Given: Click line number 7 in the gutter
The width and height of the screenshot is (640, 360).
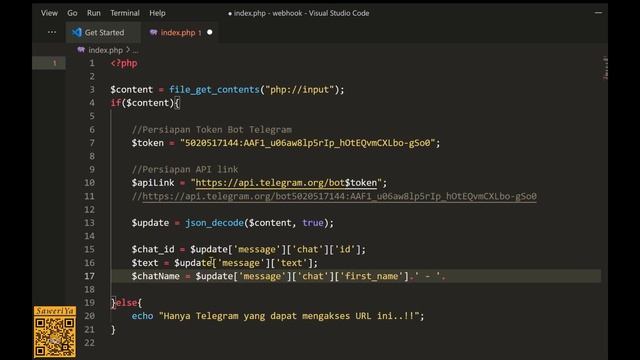Looking at the screenshot, I should [x=92, y=143].
